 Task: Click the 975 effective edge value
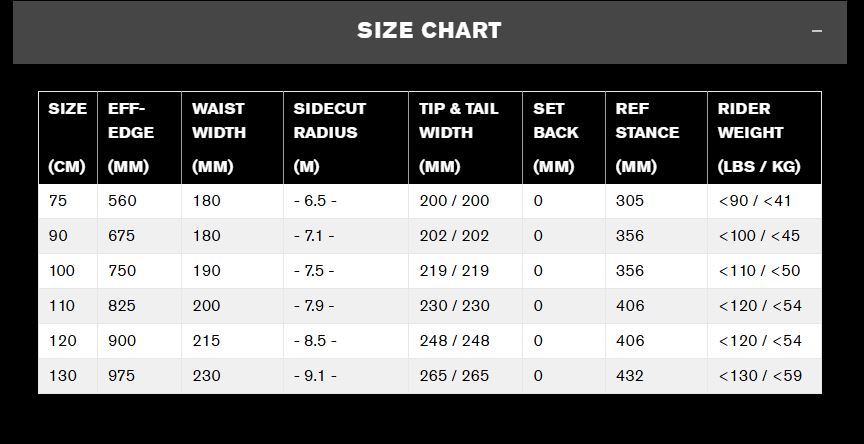click(122, 376)
